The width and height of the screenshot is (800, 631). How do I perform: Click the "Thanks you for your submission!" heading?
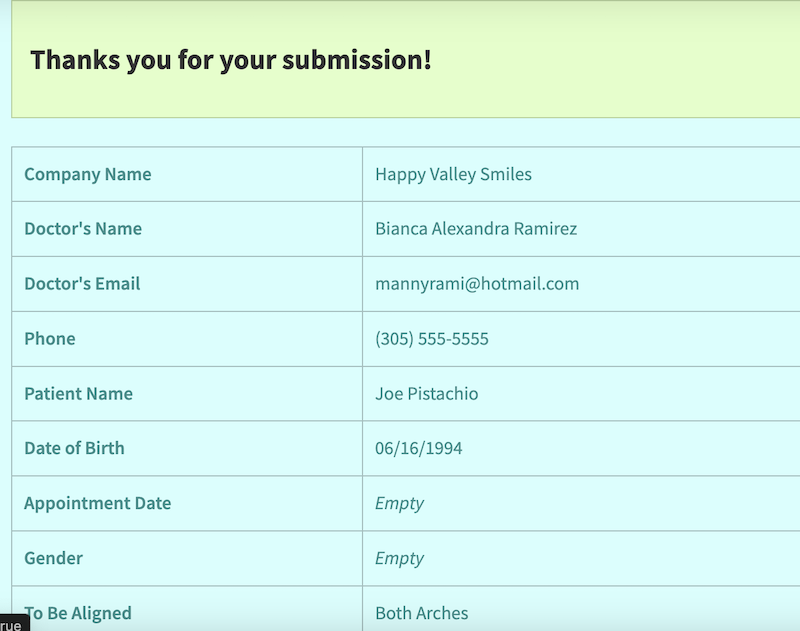(x=231, y=60)
